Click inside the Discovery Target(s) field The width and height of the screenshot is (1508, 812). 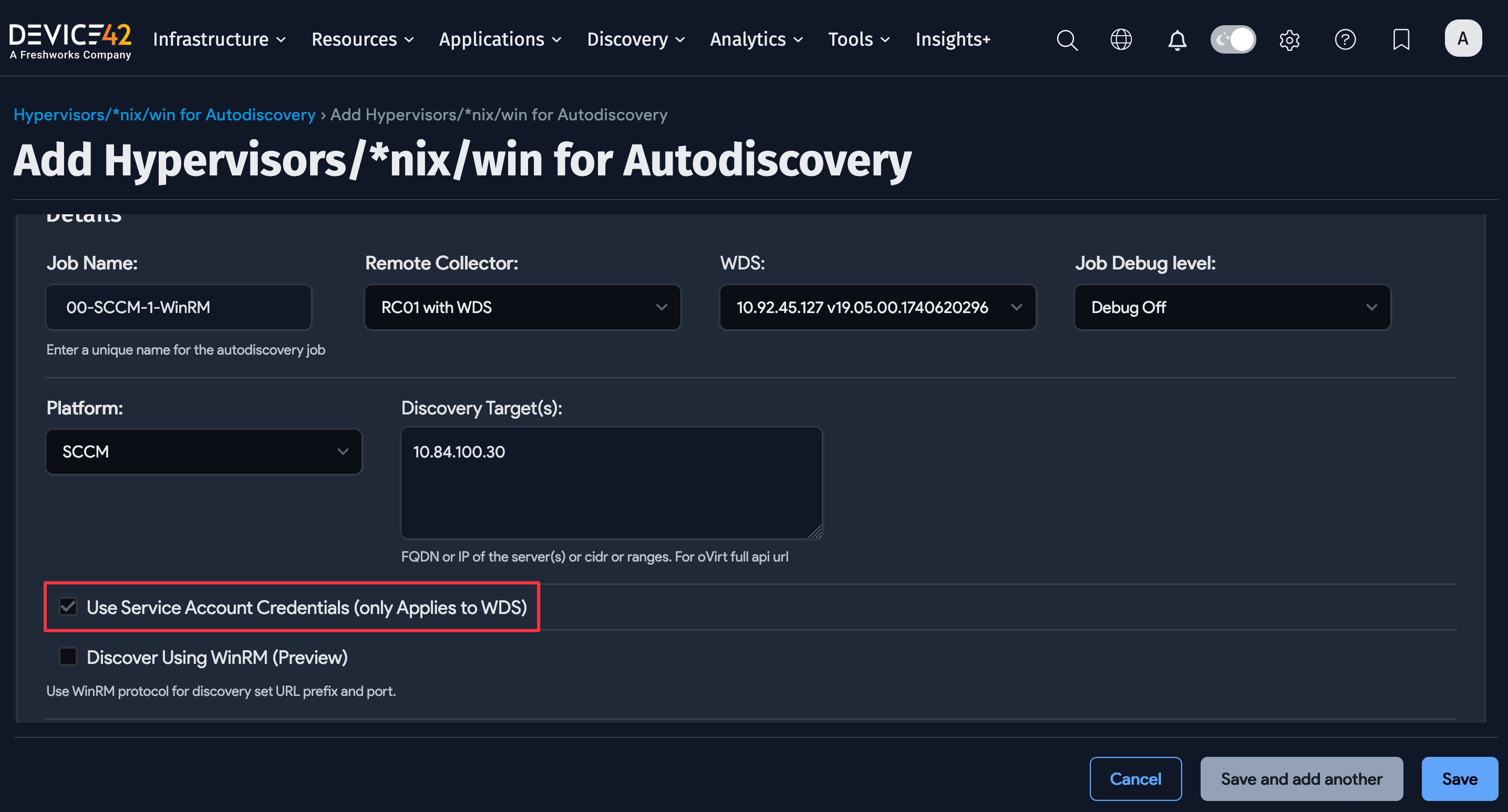click(x=611, y=483)
